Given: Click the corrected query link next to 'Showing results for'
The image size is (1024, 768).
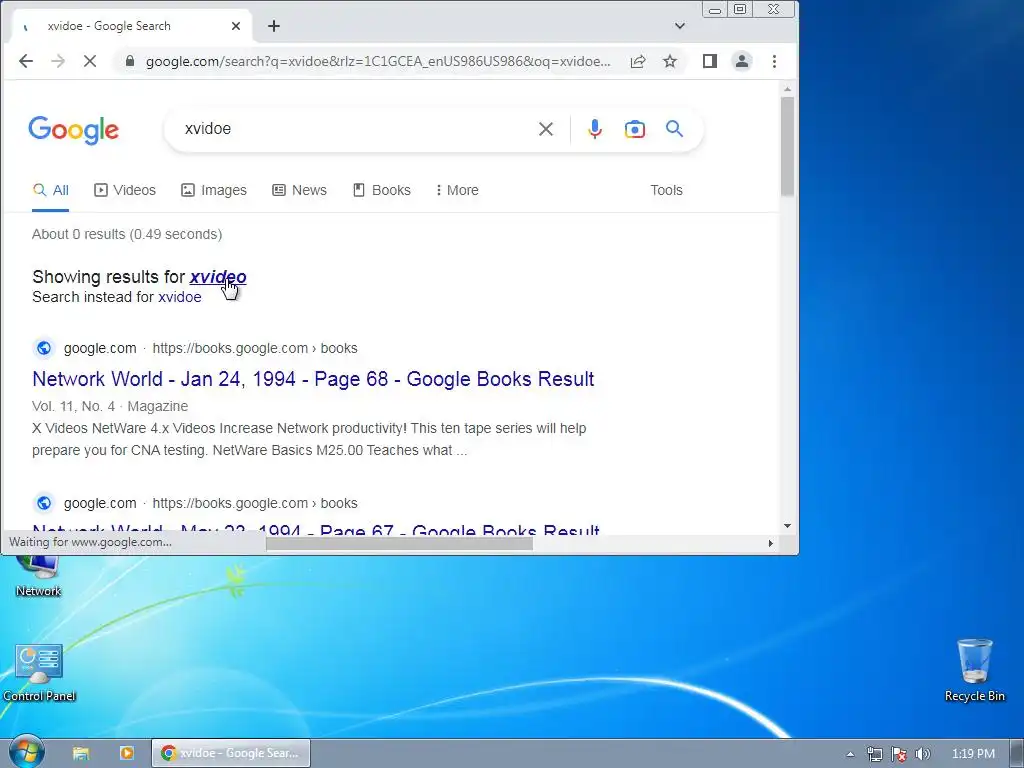Looking at the screenshot, I should click(217, 277).
